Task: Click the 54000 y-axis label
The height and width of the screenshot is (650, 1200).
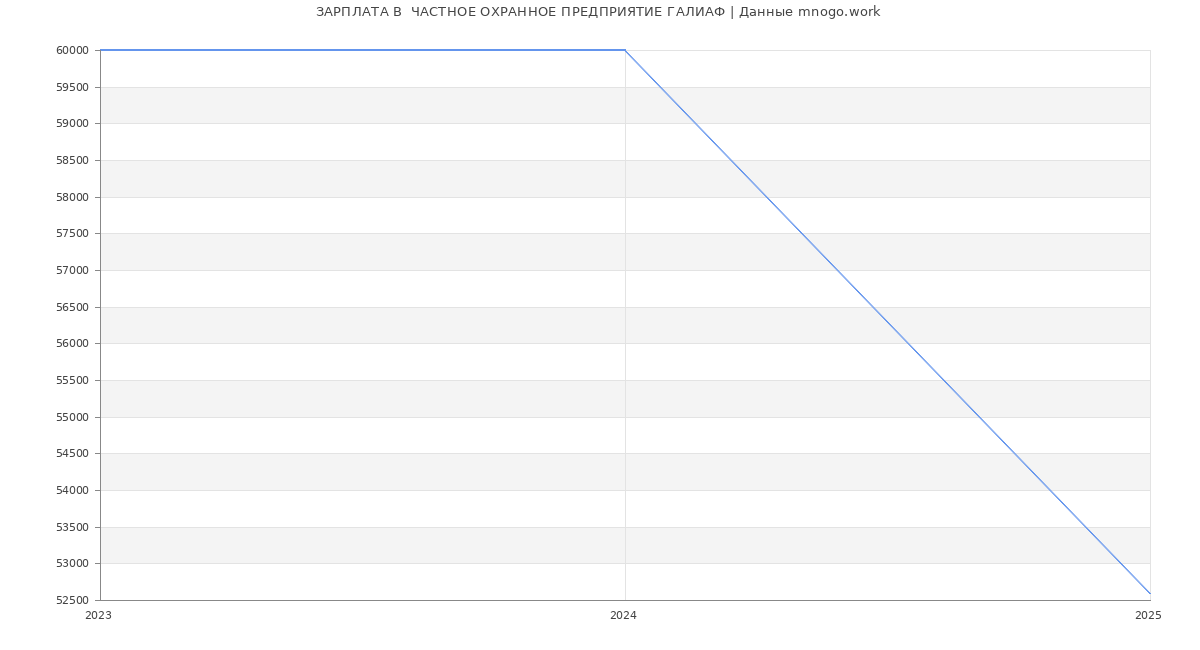Action: click(x=73, y=491)
